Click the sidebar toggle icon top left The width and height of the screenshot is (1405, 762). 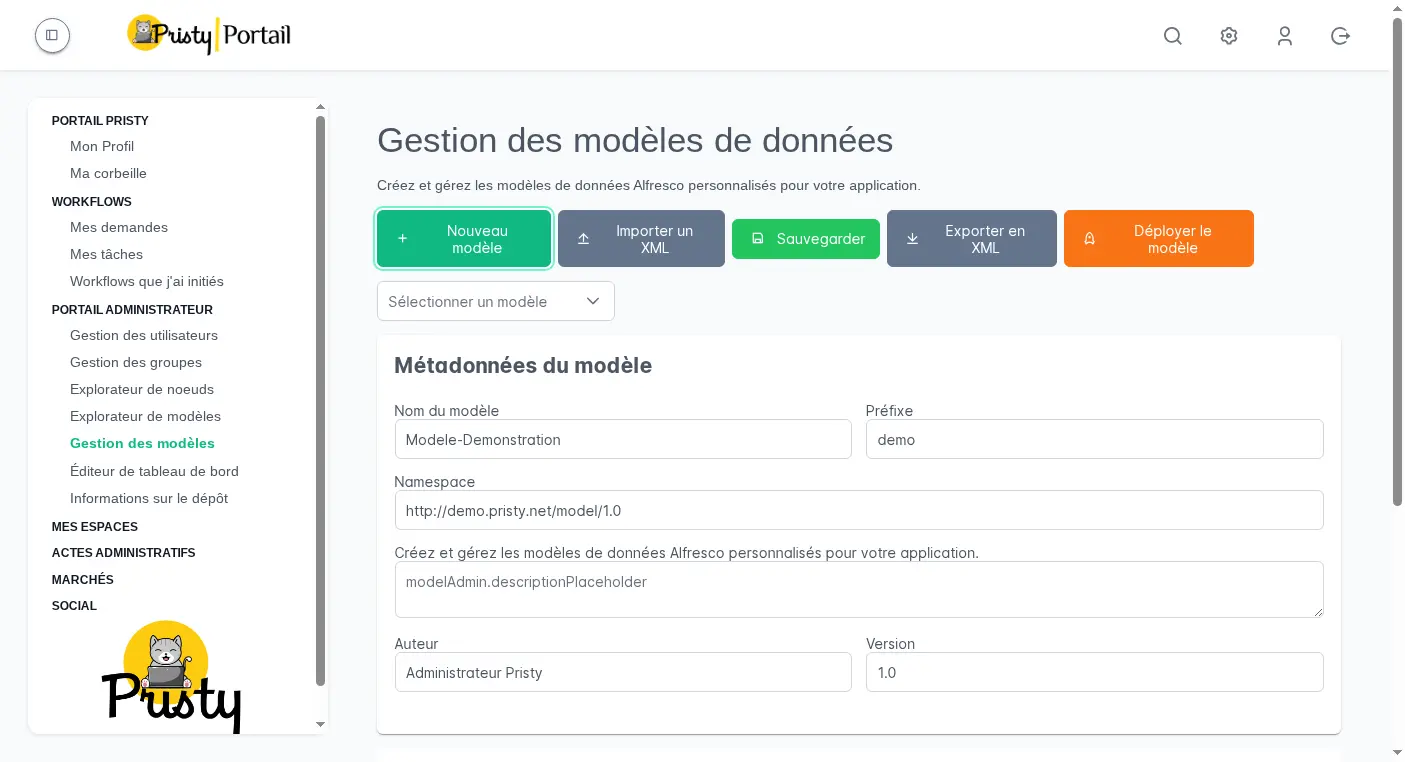point(52,35)
